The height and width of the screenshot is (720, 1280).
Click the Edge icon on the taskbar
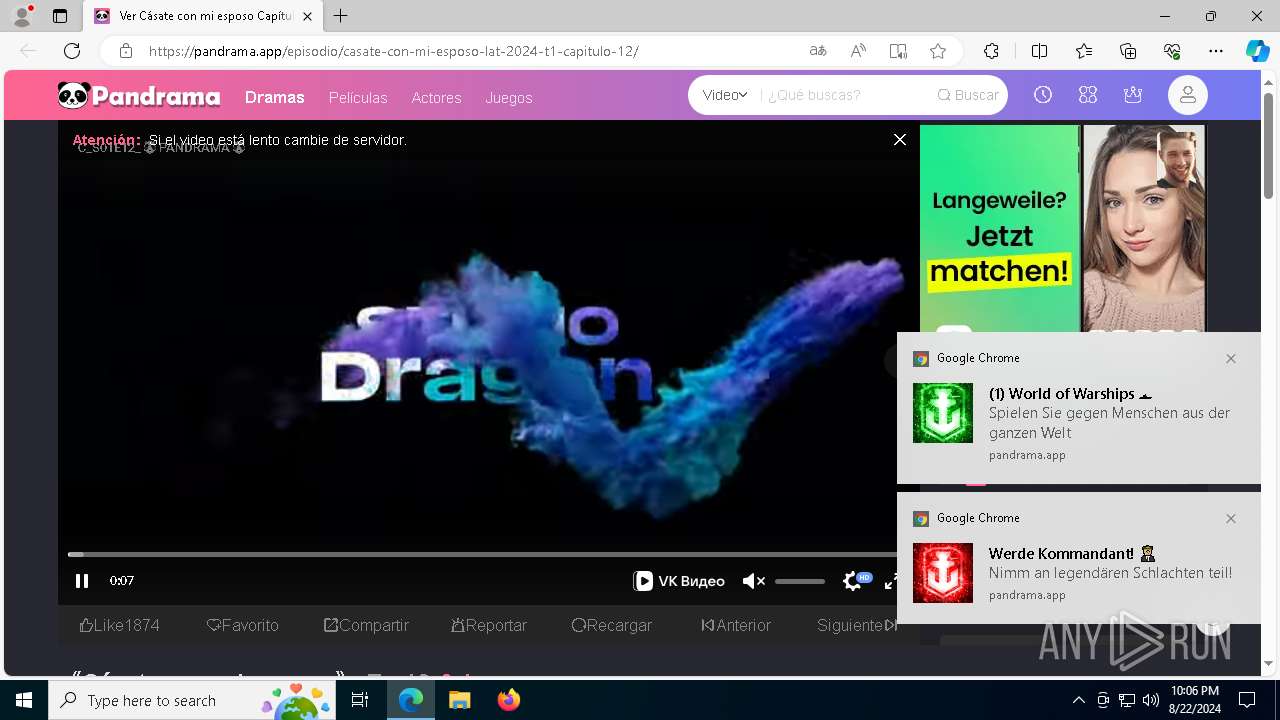pyautogui.click(x=411, y=700)
